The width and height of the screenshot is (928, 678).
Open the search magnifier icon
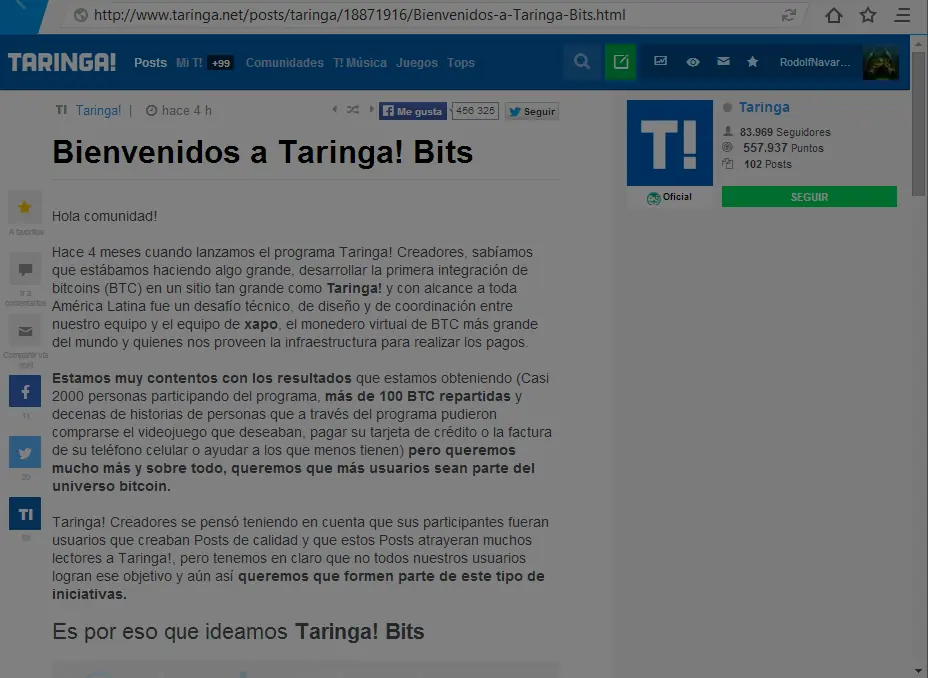582,62
